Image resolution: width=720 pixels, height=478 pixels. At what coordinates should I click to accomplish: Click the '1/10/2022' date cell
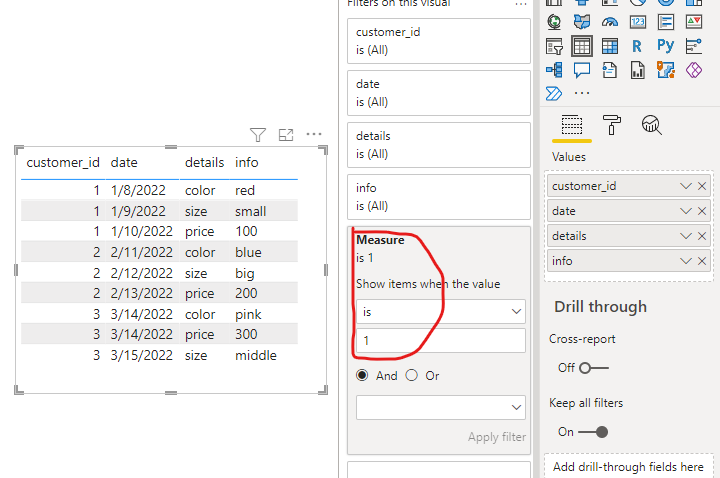tap(141, 231)
